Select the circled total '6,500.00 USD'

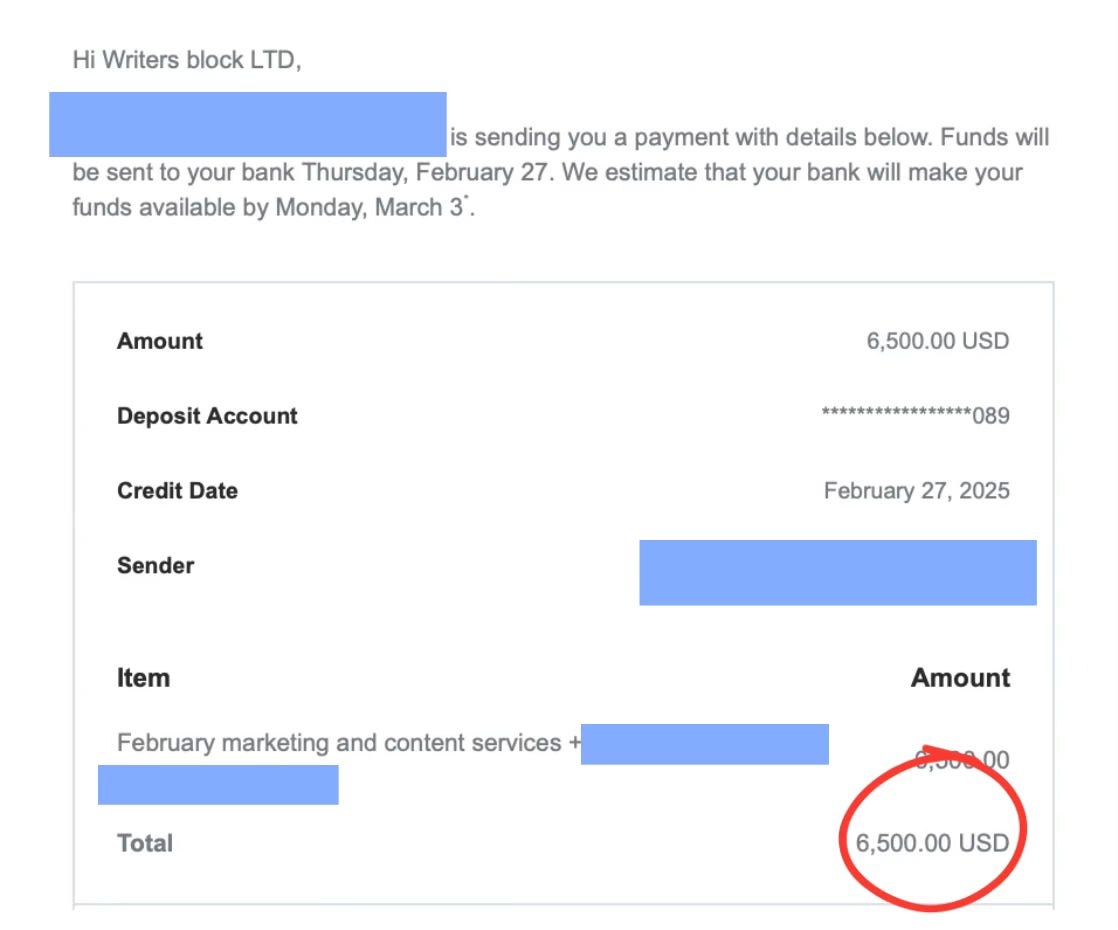[x=932, y=843]
